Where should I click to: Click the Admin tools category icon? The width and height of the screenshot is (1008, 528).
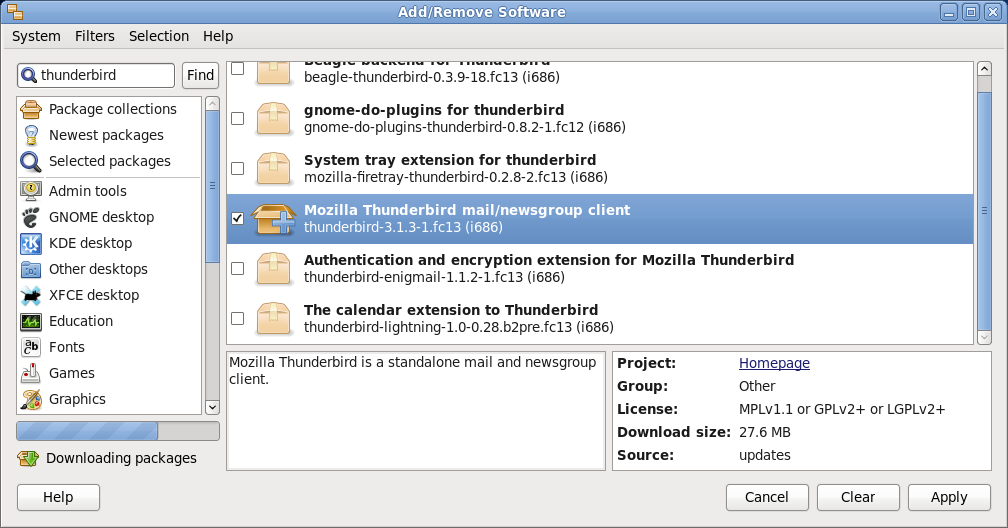[30, 191]
